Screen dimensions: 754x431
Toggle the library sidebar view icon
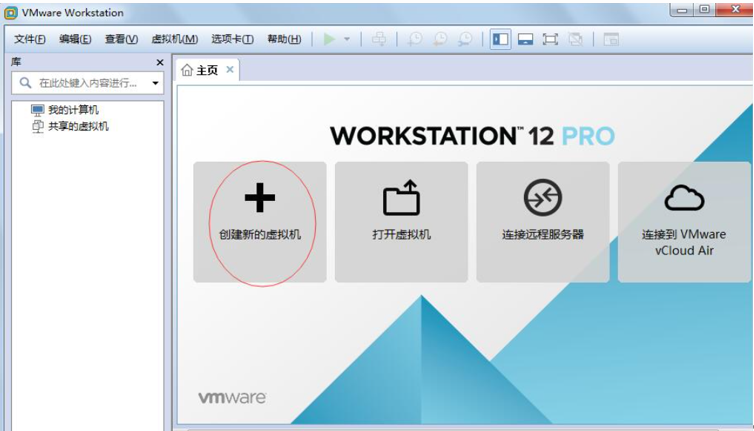coord(500,39)
